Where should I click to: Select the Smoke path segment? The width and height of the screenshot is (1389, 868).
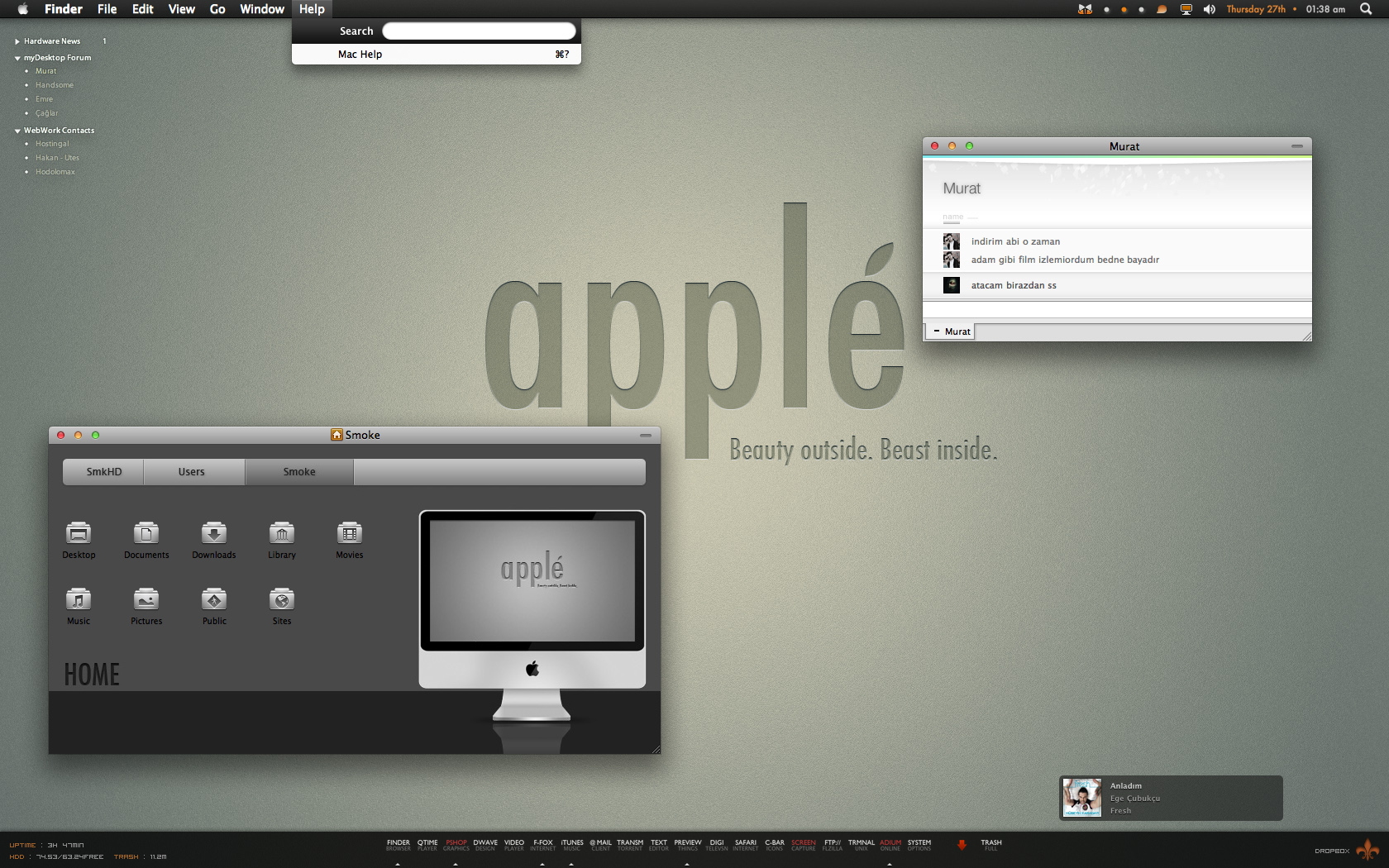(299, 472)
